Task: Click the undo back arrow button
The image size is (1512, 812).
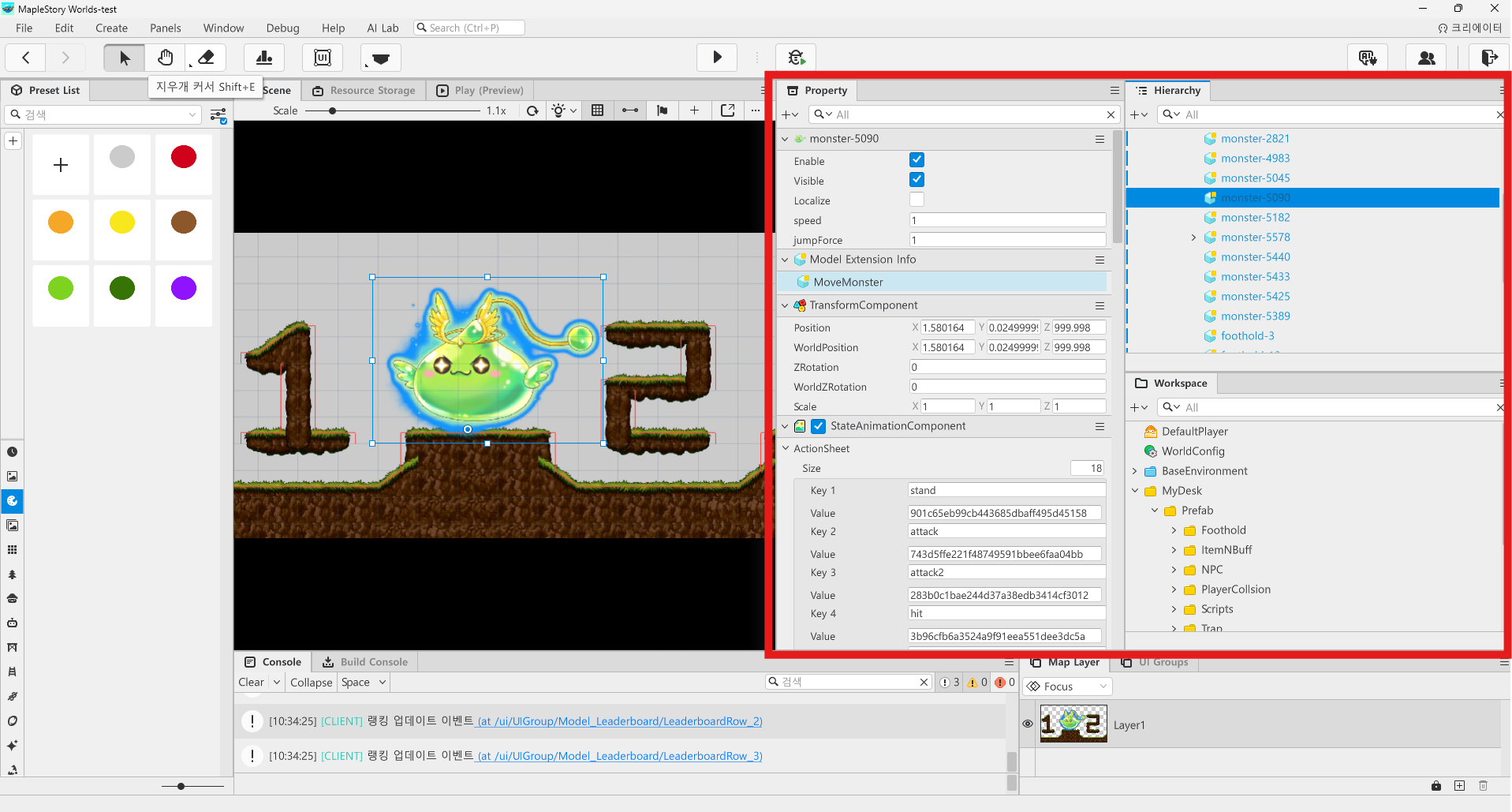Action: coord(26,58)
